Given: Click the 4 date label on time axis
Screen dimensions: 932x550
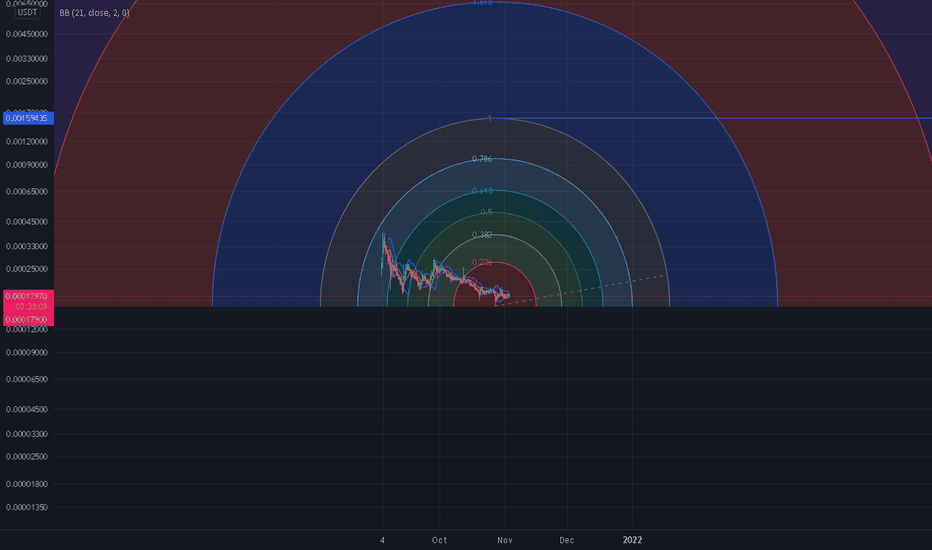Looking at the screenshot, I should [x=382, y=540].
